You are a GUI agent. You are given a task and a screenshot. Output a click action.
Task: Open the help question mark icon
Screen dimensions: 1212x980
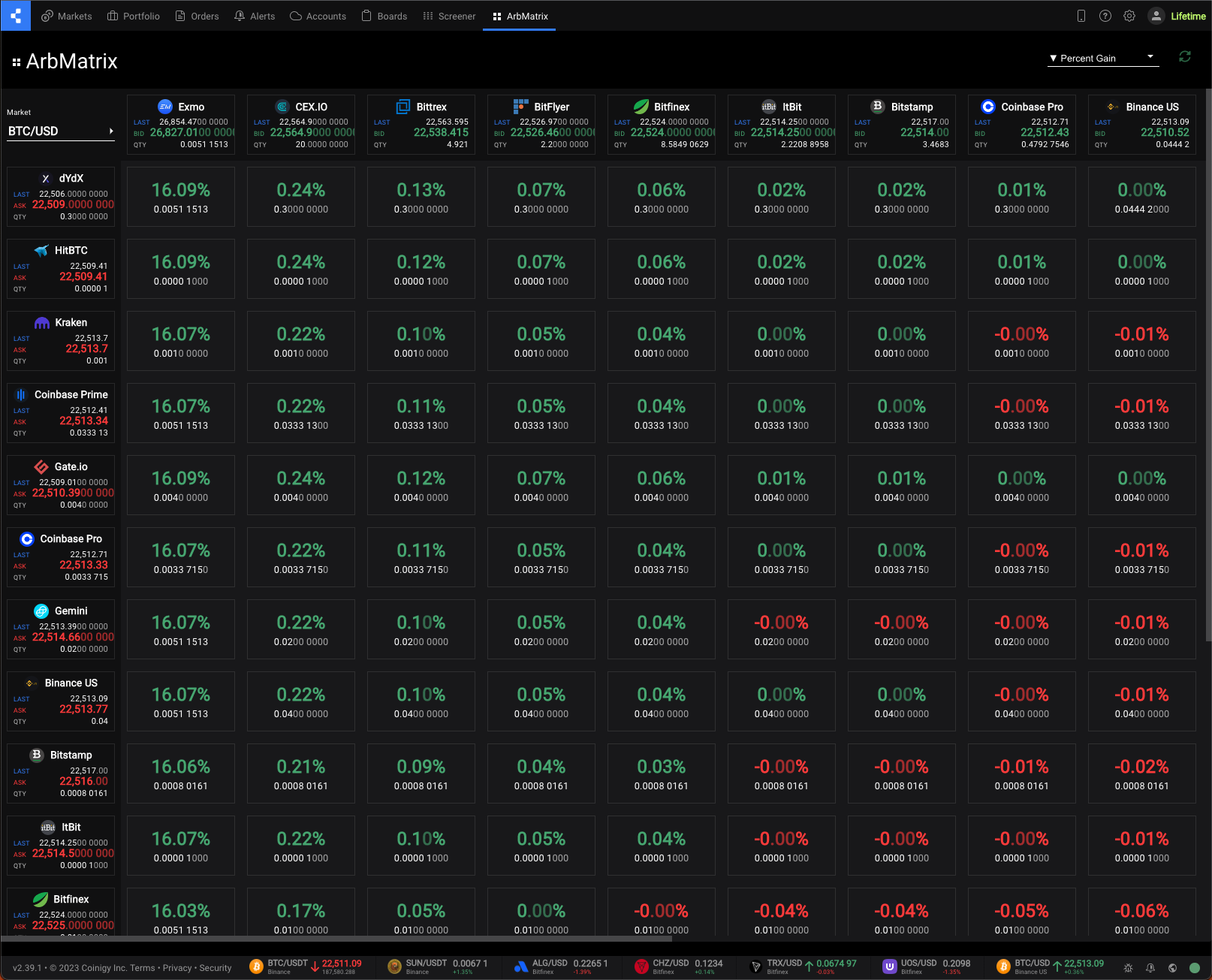coord(1105,16)
